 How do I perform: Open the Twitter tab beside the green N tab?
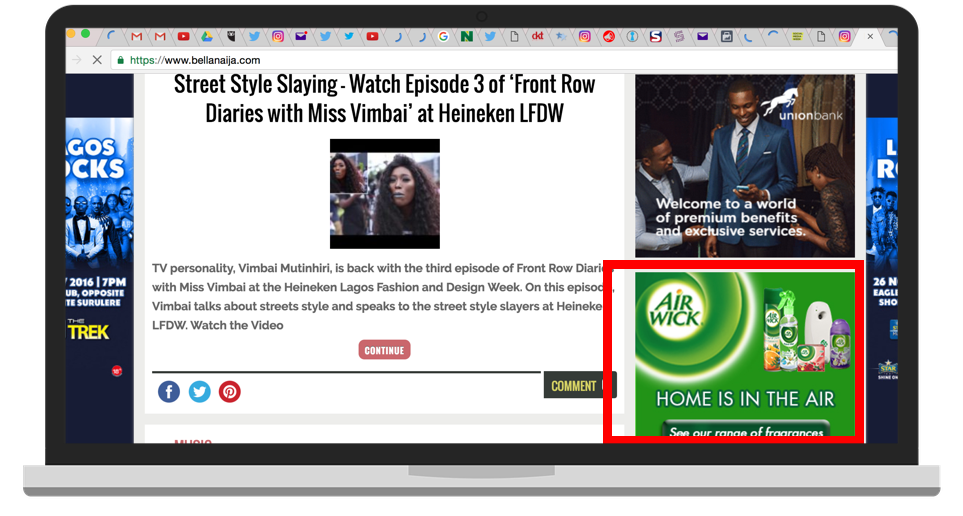point(490,36)
